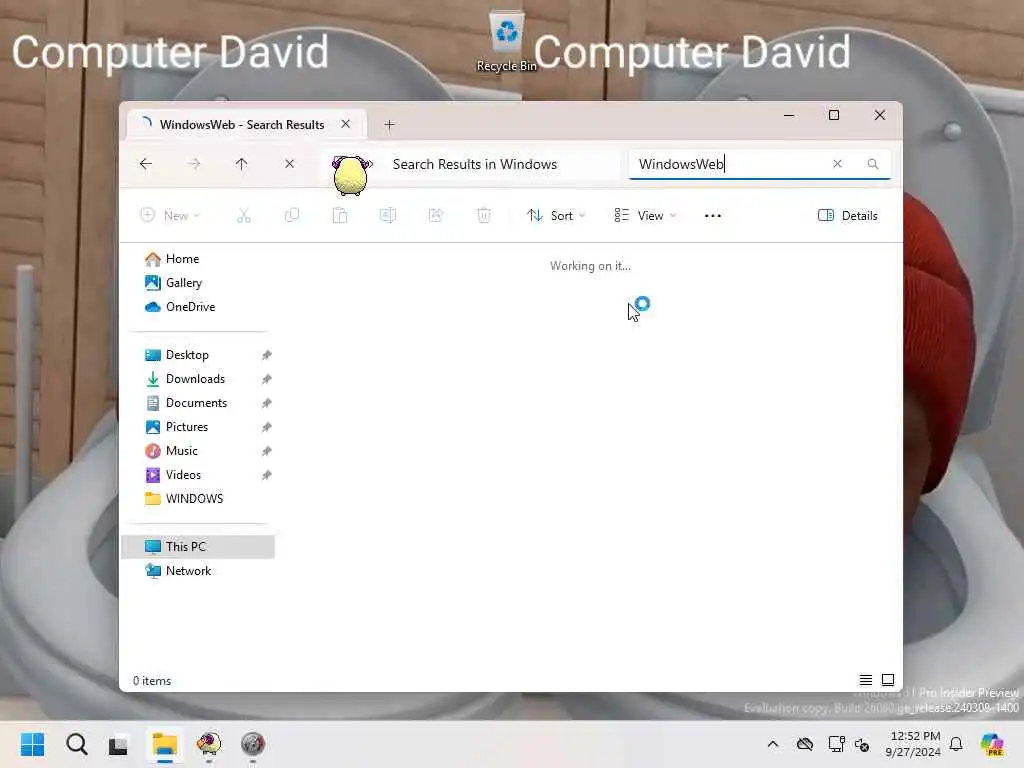The width and height of the screenshot is (1024, 768).
Task: Close the WindowsWeb search results tab
Action: (345, 123)
